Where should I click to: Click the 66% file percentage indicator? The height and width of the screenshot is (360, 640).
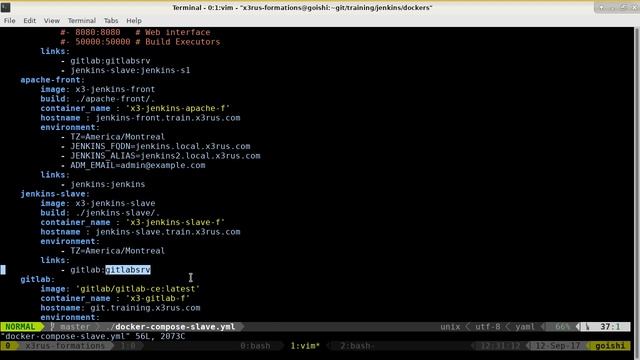tap(562, 327)
